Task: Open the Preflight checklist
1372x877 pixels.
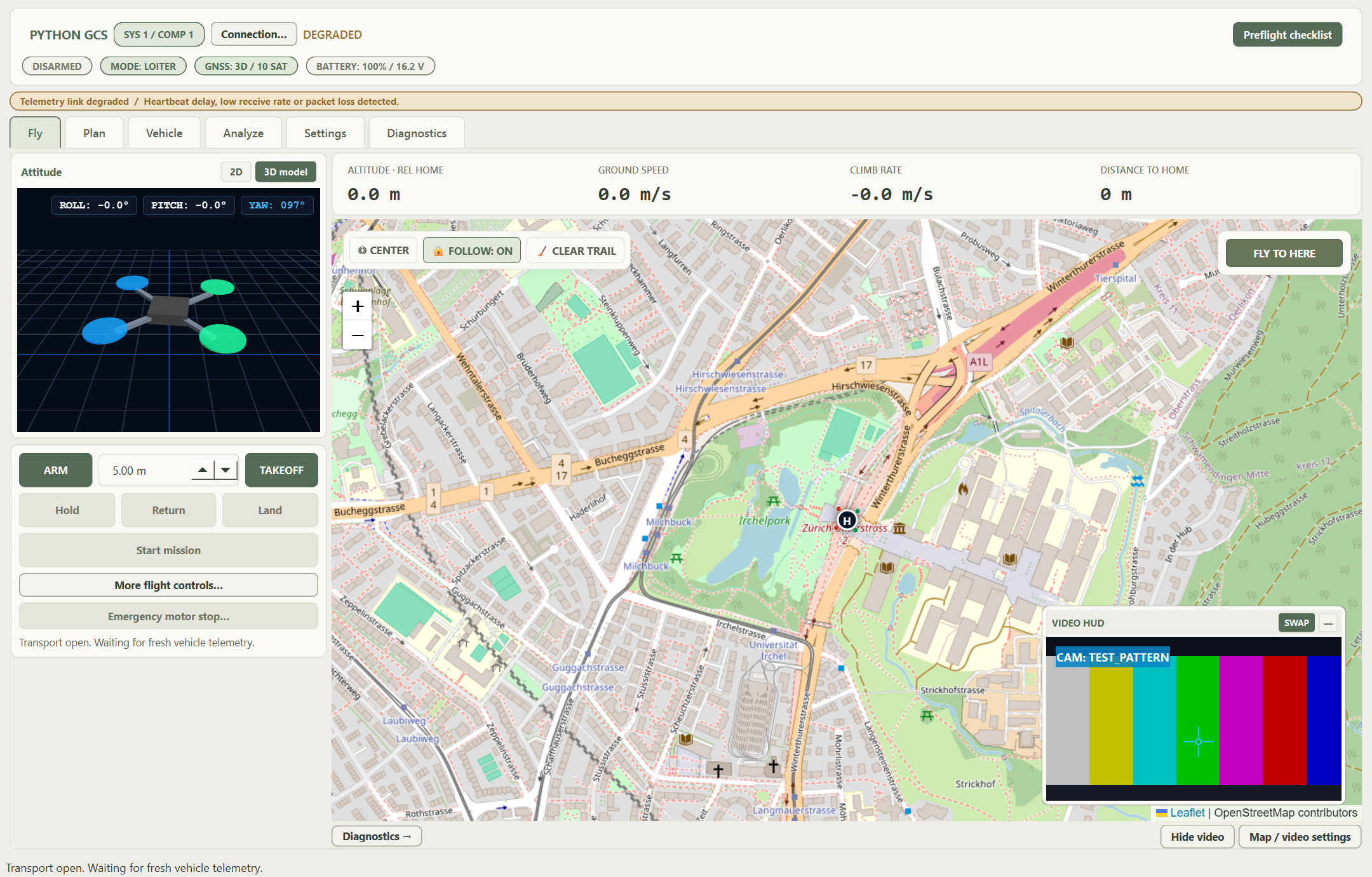Action: pos(1288,34)
